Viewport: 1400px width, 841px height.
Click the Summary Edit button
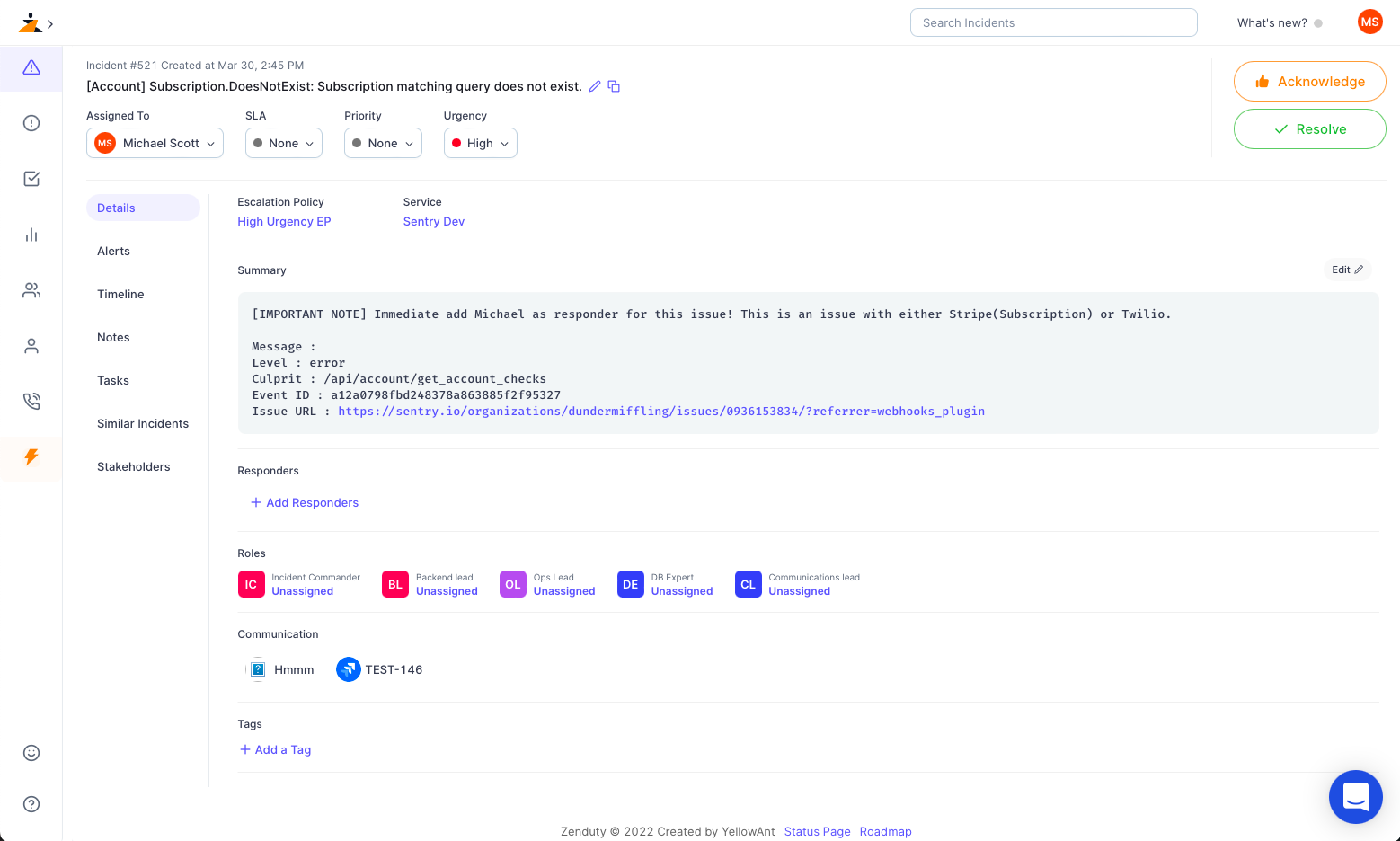(1347, 270)
